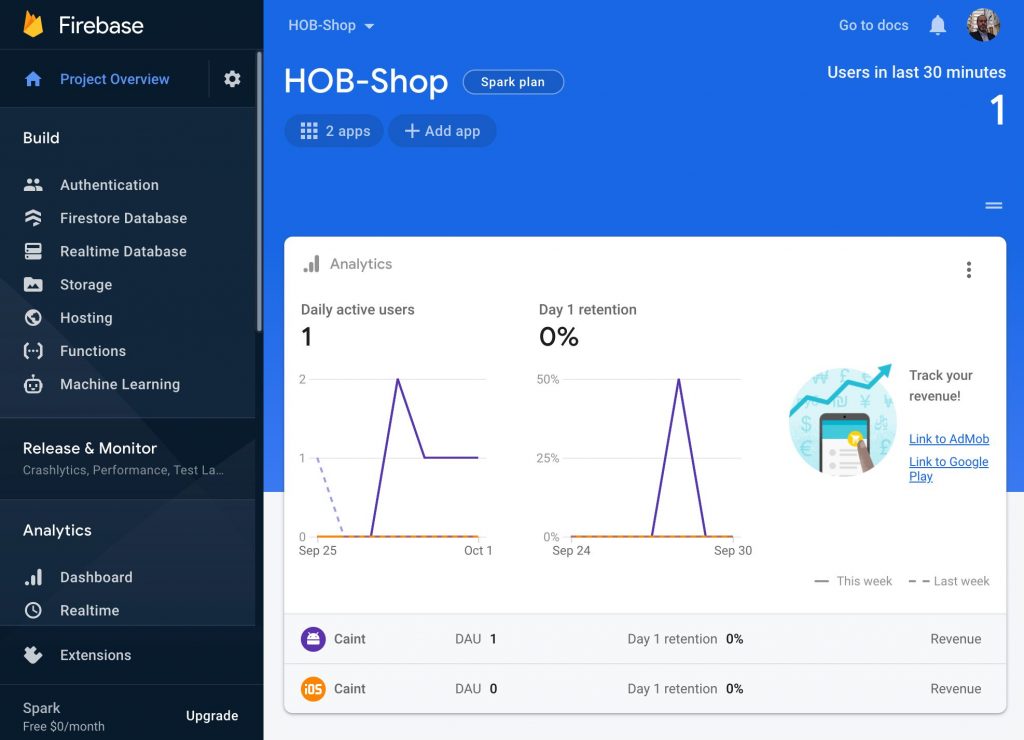1024x740 pixels.
Task: Click the Firestore Database icon
Action: point(33,218)
